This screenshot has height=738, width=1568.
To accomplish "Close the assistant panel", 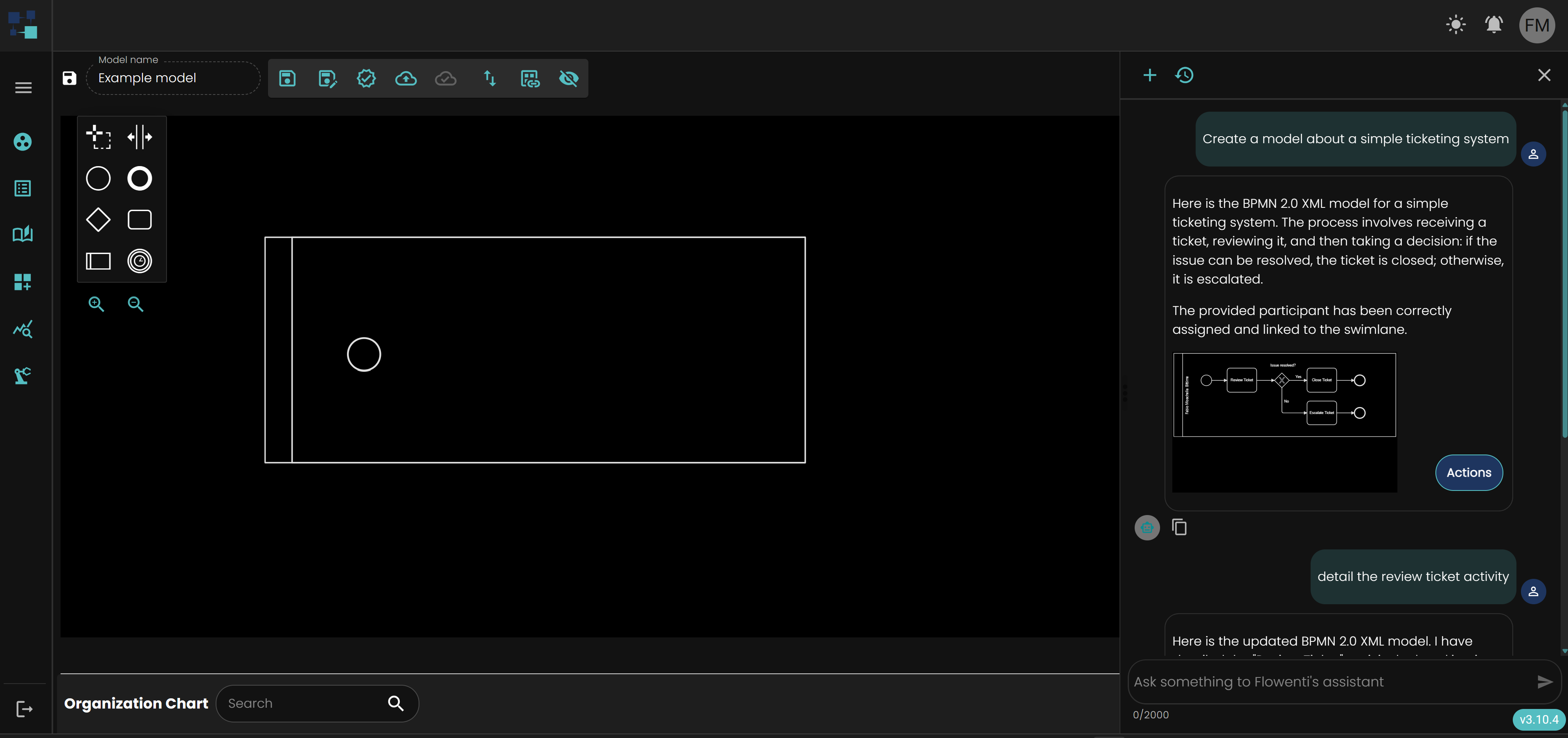I will pos(1544,75).
